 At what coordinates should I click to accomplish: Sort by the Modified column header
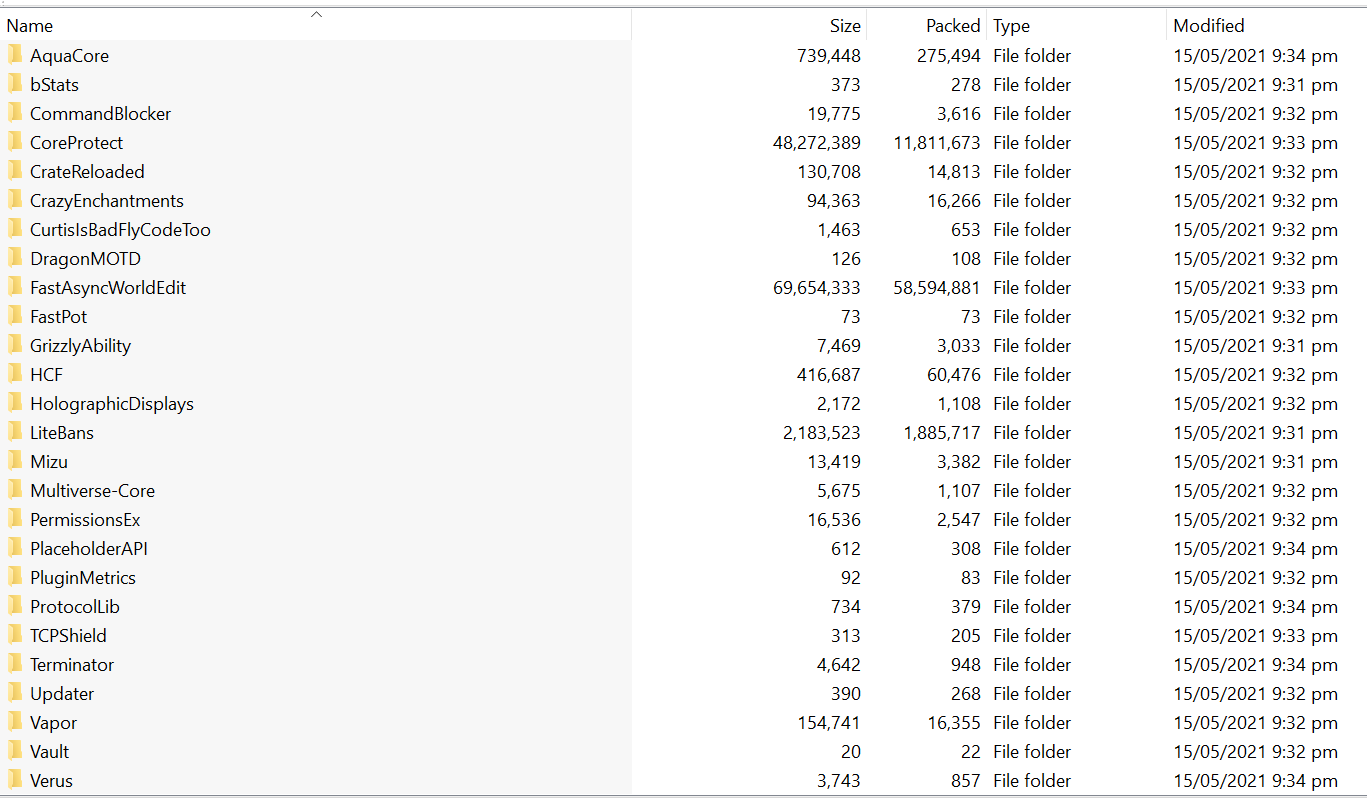[x=1266, y=25]
